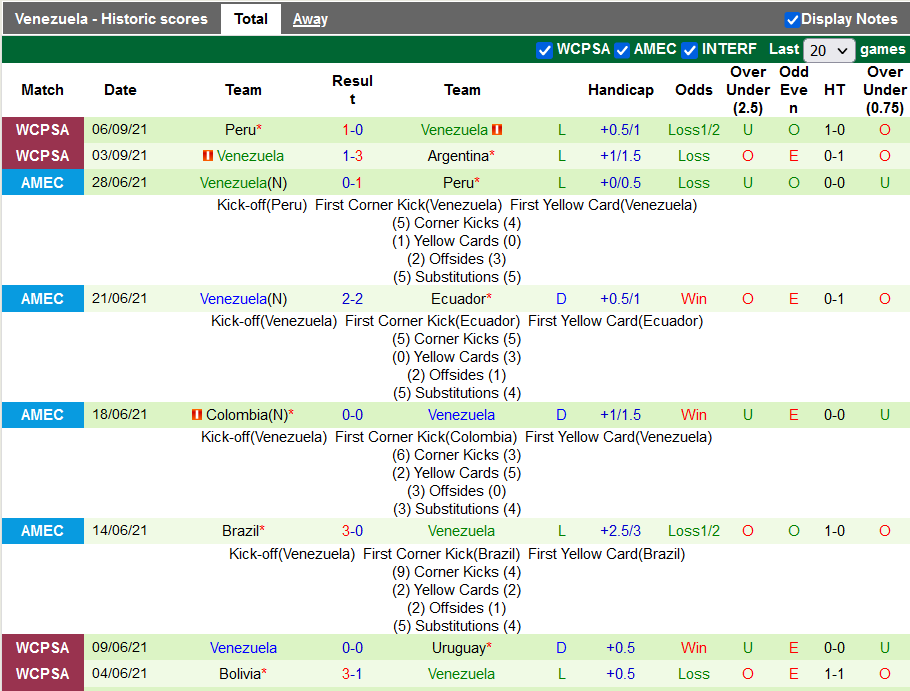Toggle the INTERF filter checkbox

tap(690, 50)
